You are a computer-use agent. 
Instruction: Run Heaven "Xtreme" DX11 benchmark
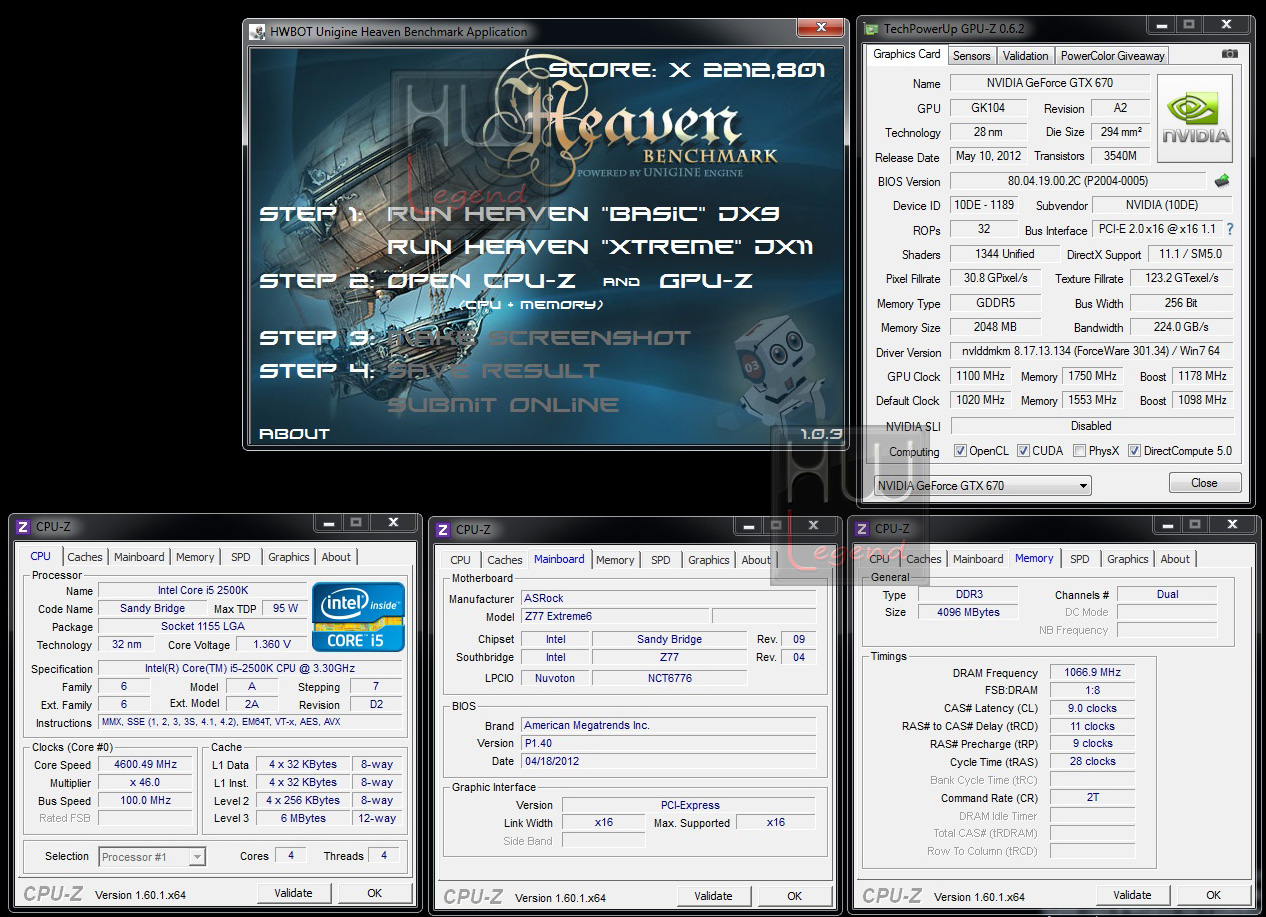(600, 247)
